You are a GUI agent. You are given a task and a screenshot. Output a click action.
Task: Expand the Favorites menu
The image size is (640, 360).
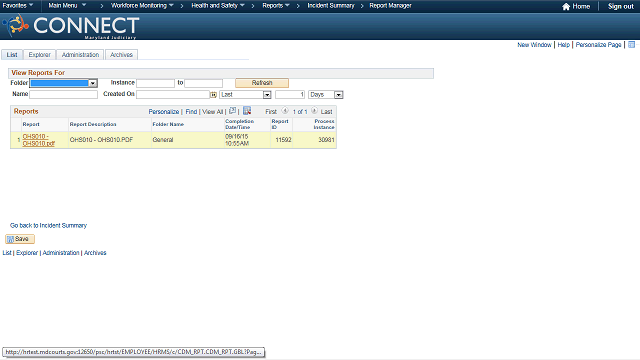click(x=18, y=6)
